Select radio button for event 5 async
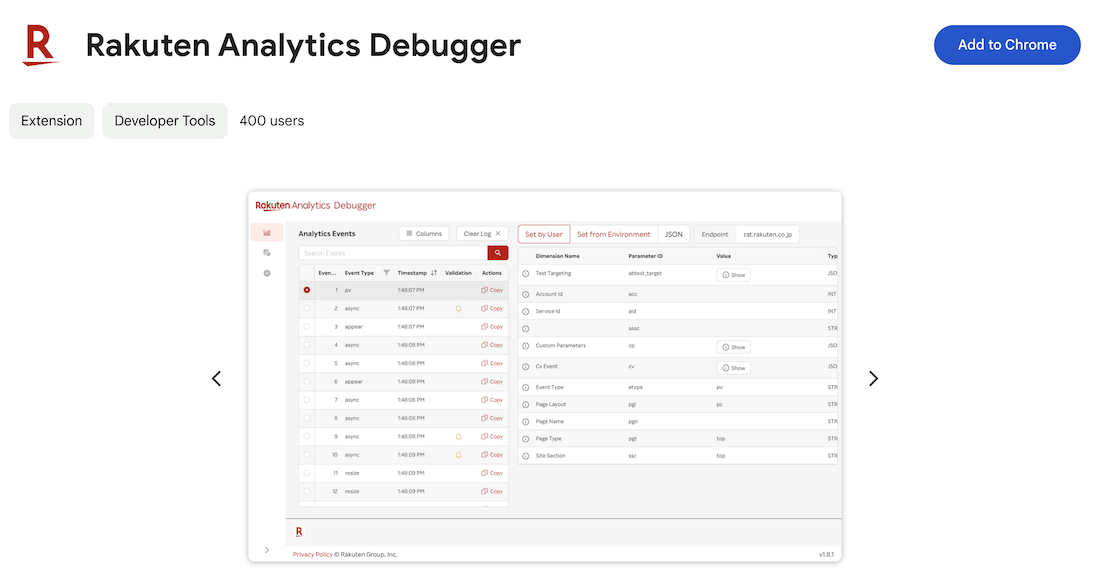This screenshot has width=1093, height=587. coord(307,363)
